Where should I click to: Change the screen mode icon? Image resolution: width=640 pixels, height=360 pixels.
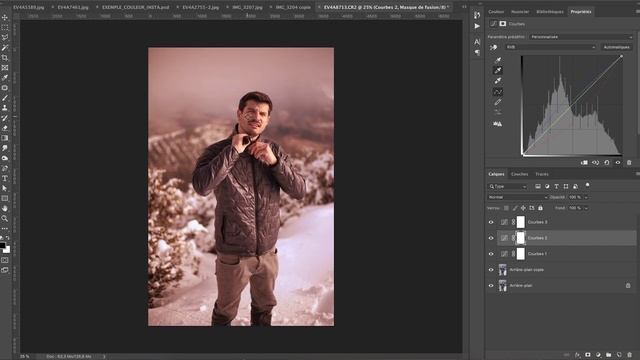pos(5,270)
